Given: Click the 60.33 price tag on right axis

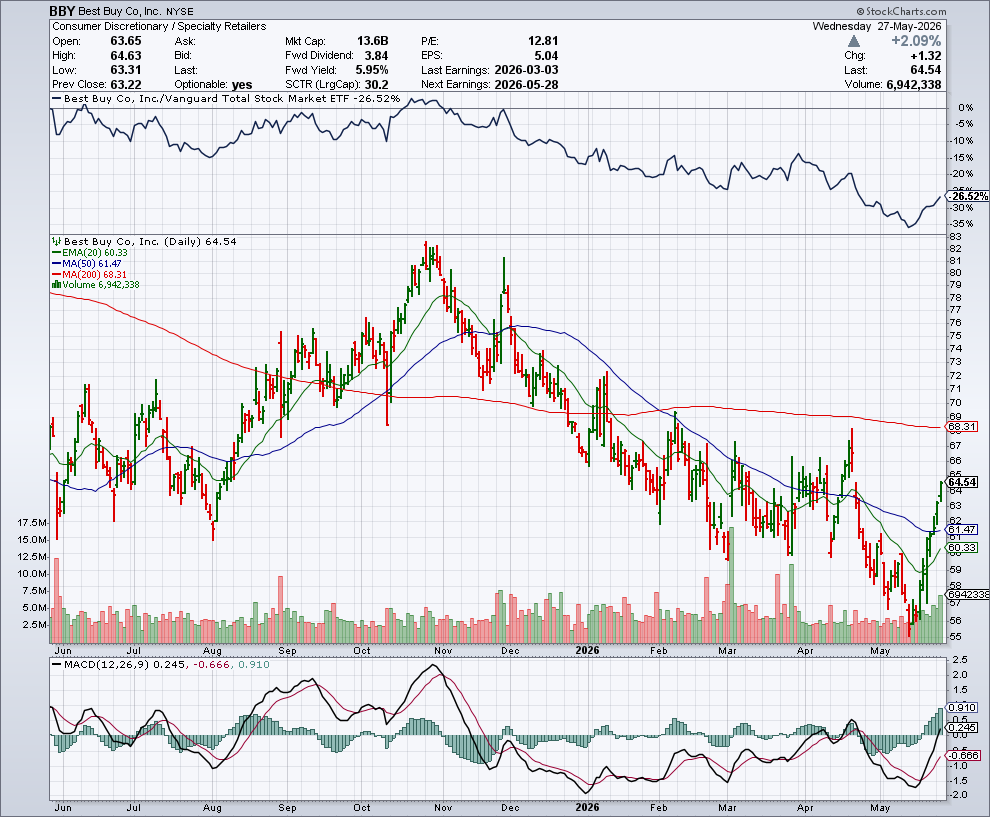Looking at the screenshot, I should [x=962, y=547].
